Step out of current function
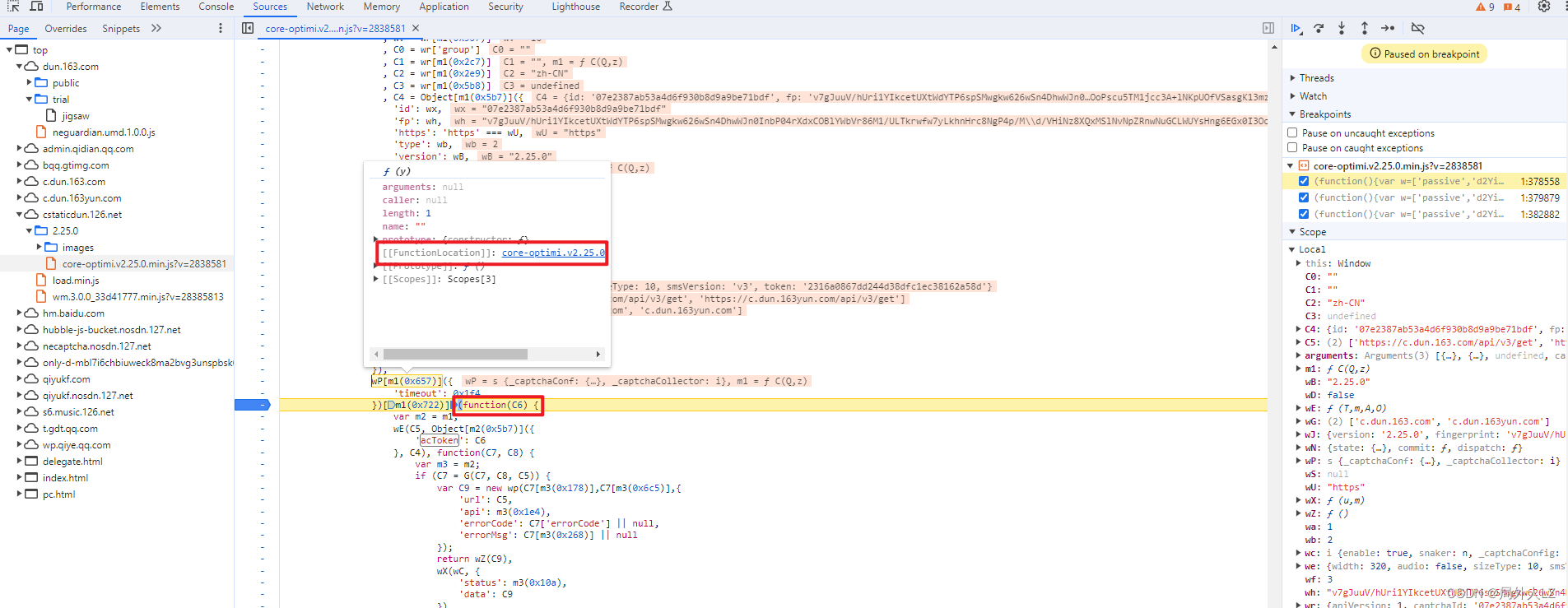1568x608 pixels. click(x=1364, y=28)
